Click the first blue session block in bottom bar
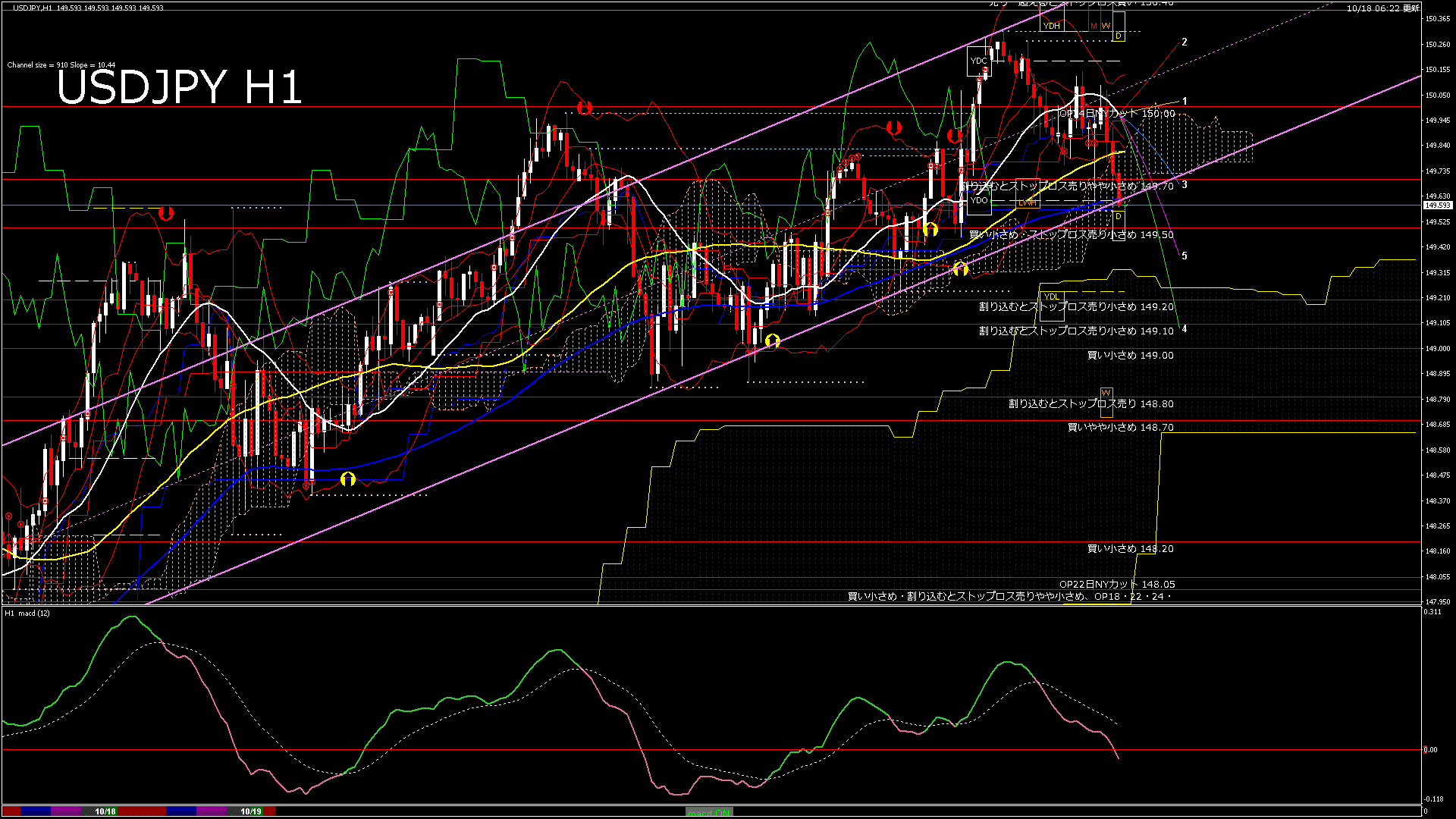Viewport: 1456px width, 819px height. pos(36,811)
